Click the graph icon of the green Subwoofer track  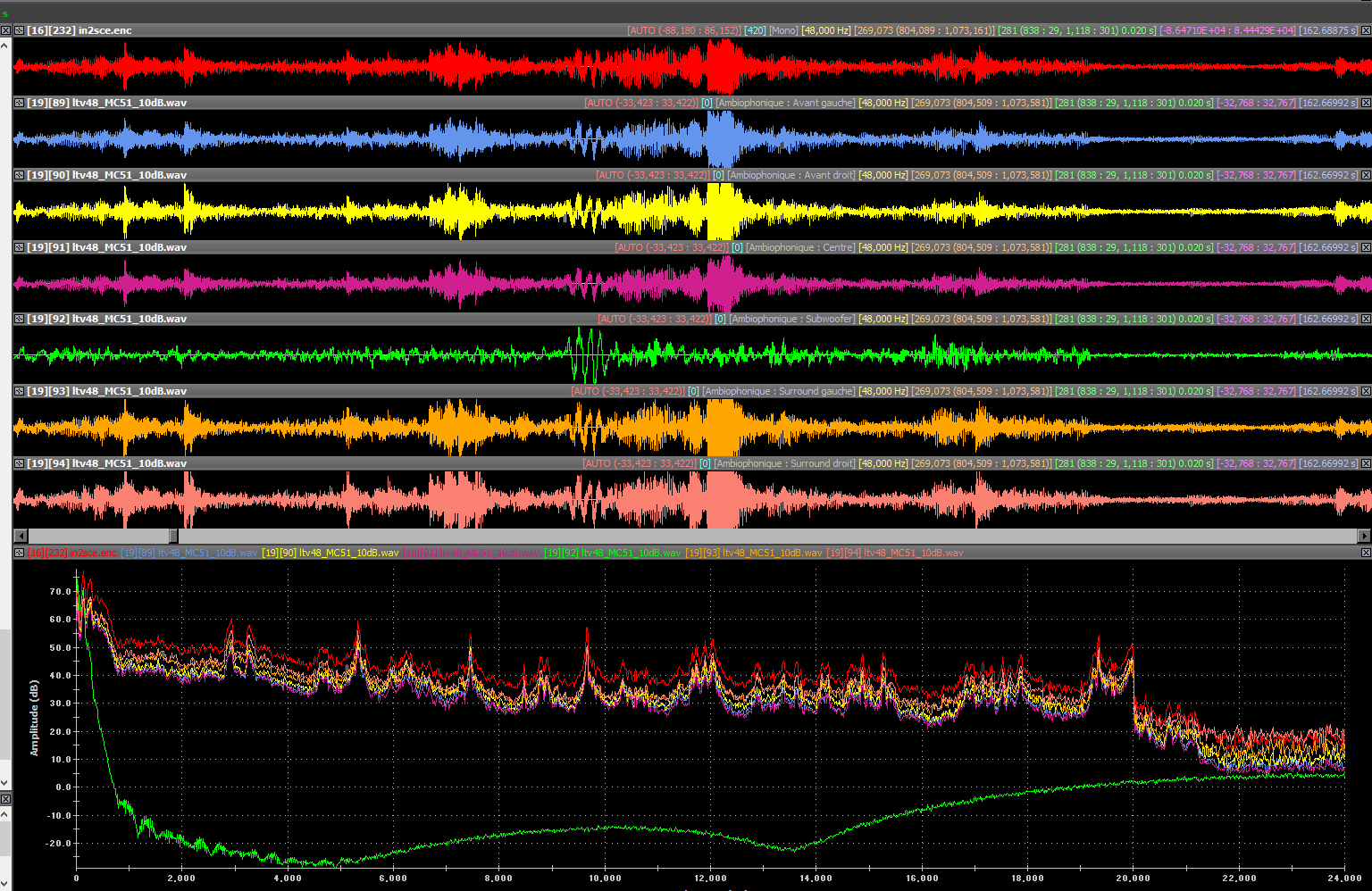coord(19,319)
